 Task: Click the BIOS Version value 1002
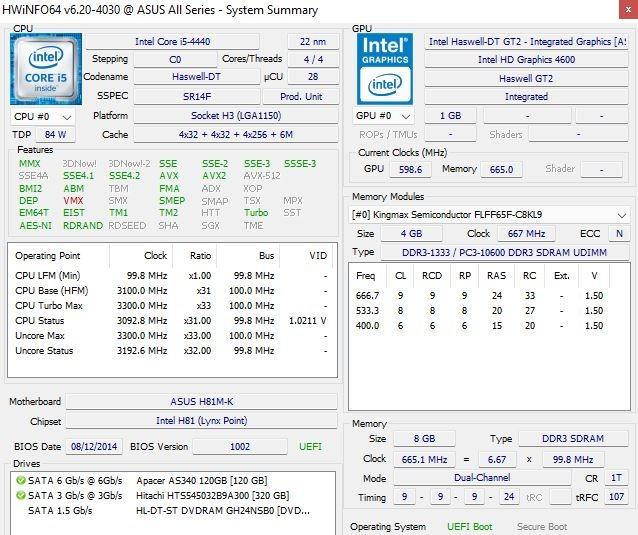(x=240, y=447)
